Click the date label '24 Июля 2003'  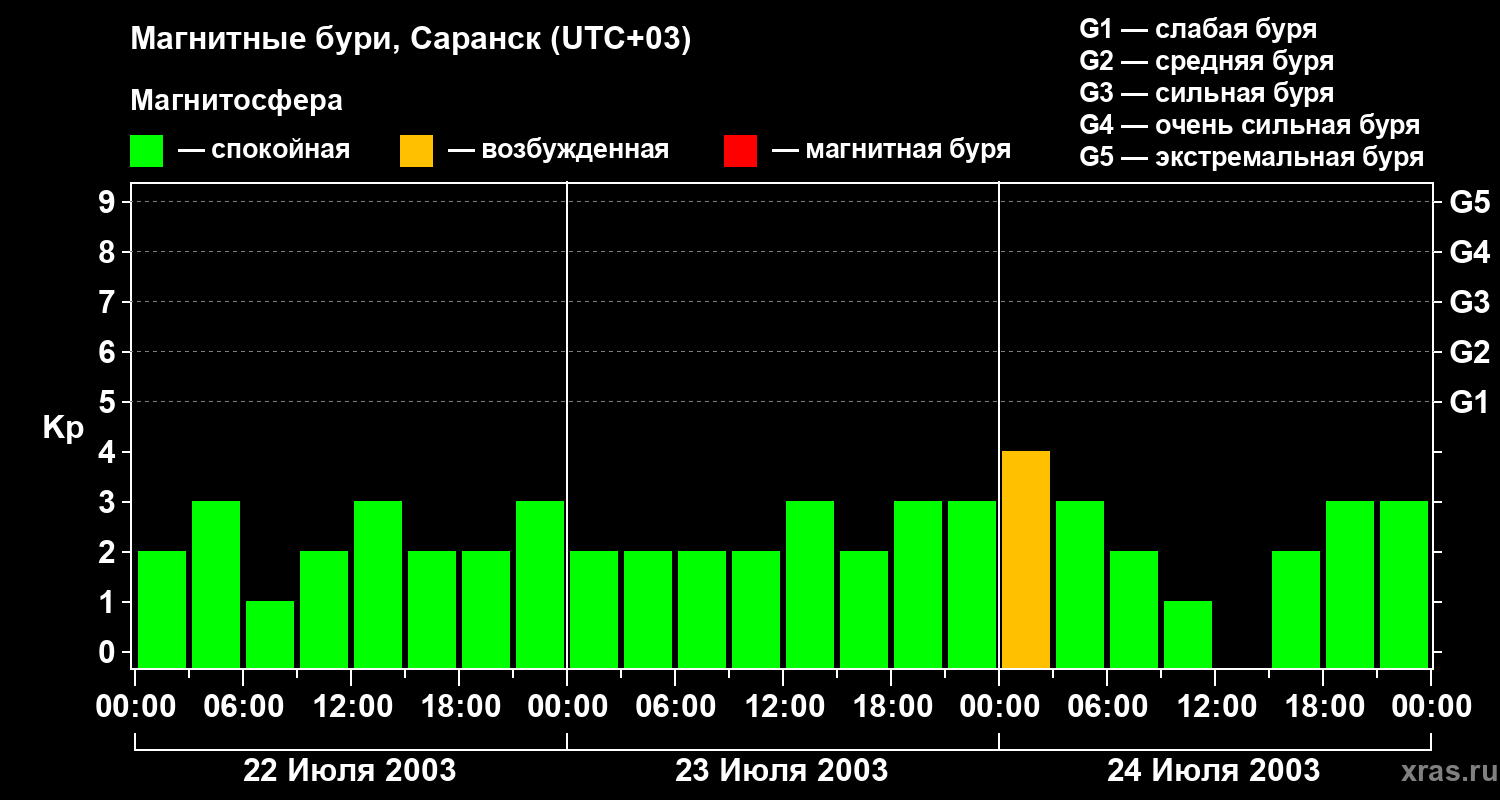click(1213, 771)
